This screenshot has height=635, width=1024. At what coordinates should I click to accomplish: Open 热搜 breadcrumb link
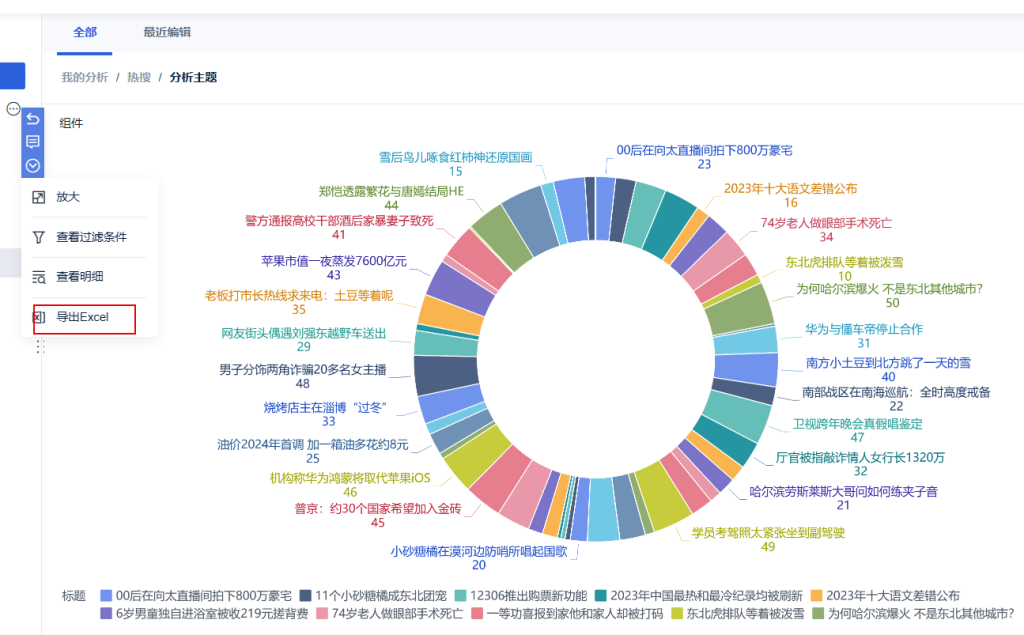point(139,77)
